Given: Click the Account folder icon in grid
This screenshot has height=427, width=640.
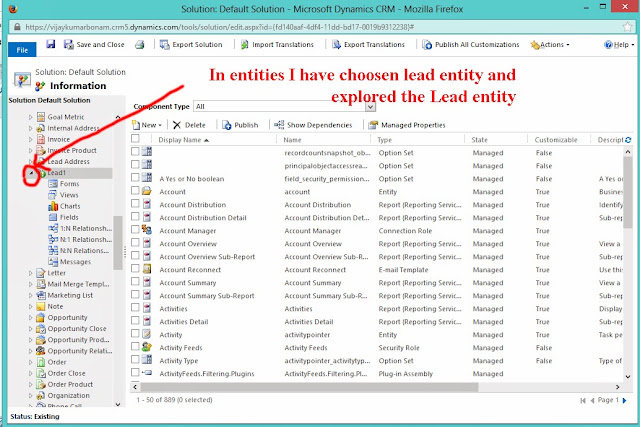Looking at the screenshot, I should [147, 191].
